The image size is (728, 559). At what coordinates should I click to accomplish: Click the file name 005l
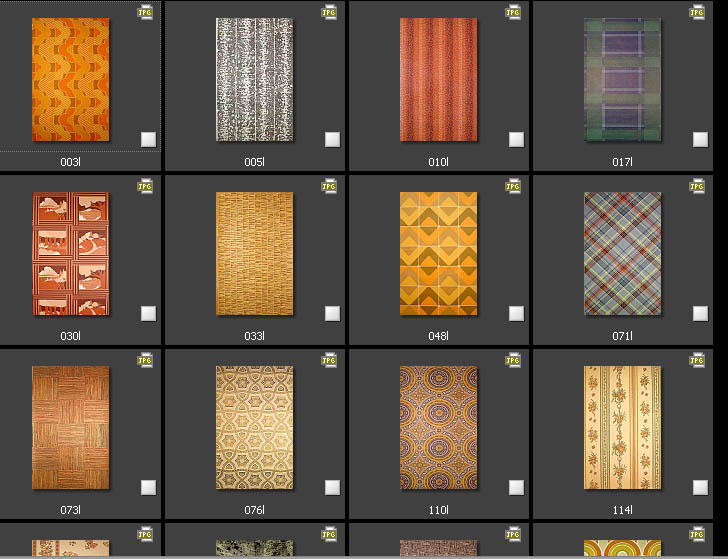pyautogui.click(x=254, y=162)
